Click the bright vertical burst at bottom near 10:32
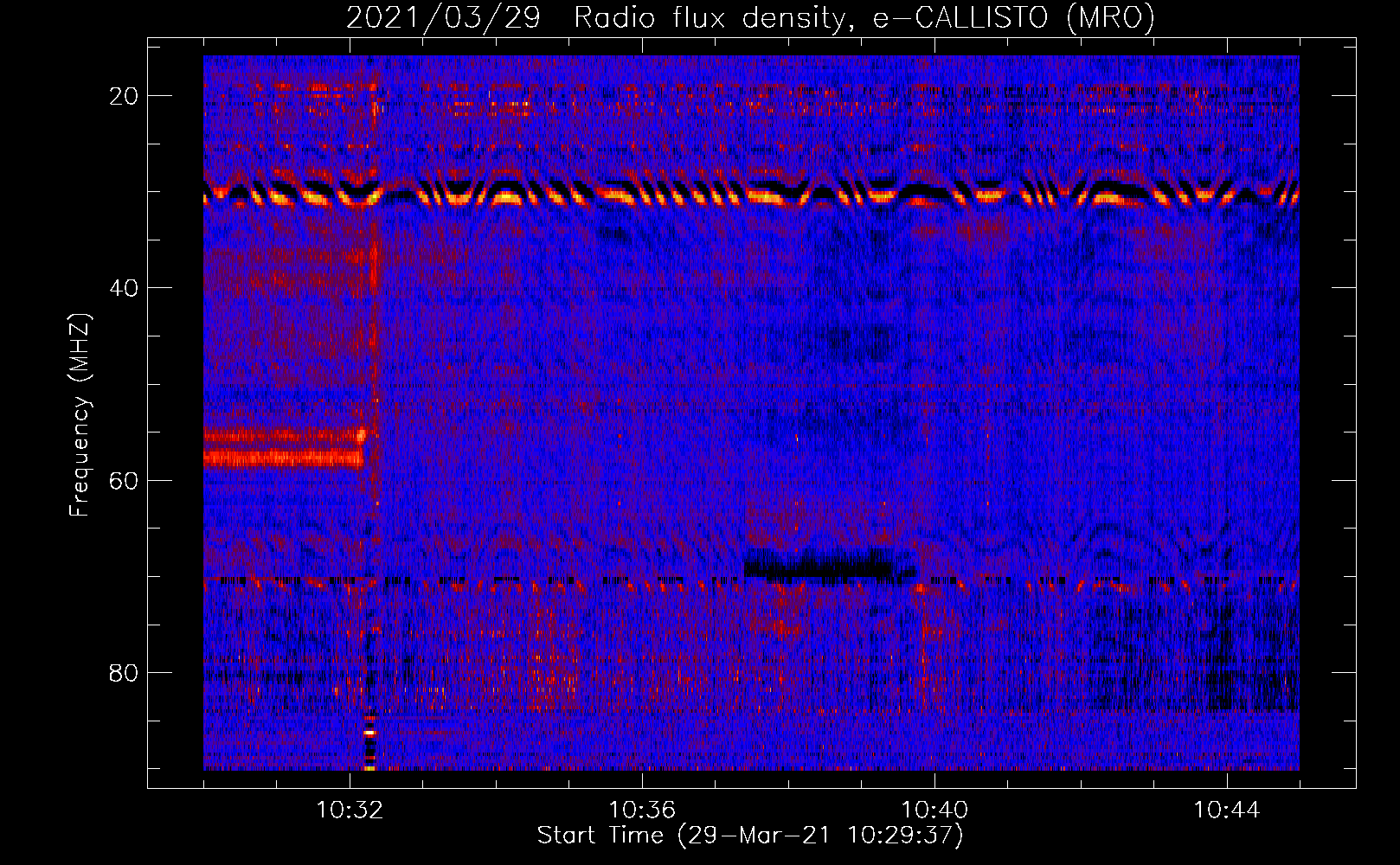 [x=370, y=742]
